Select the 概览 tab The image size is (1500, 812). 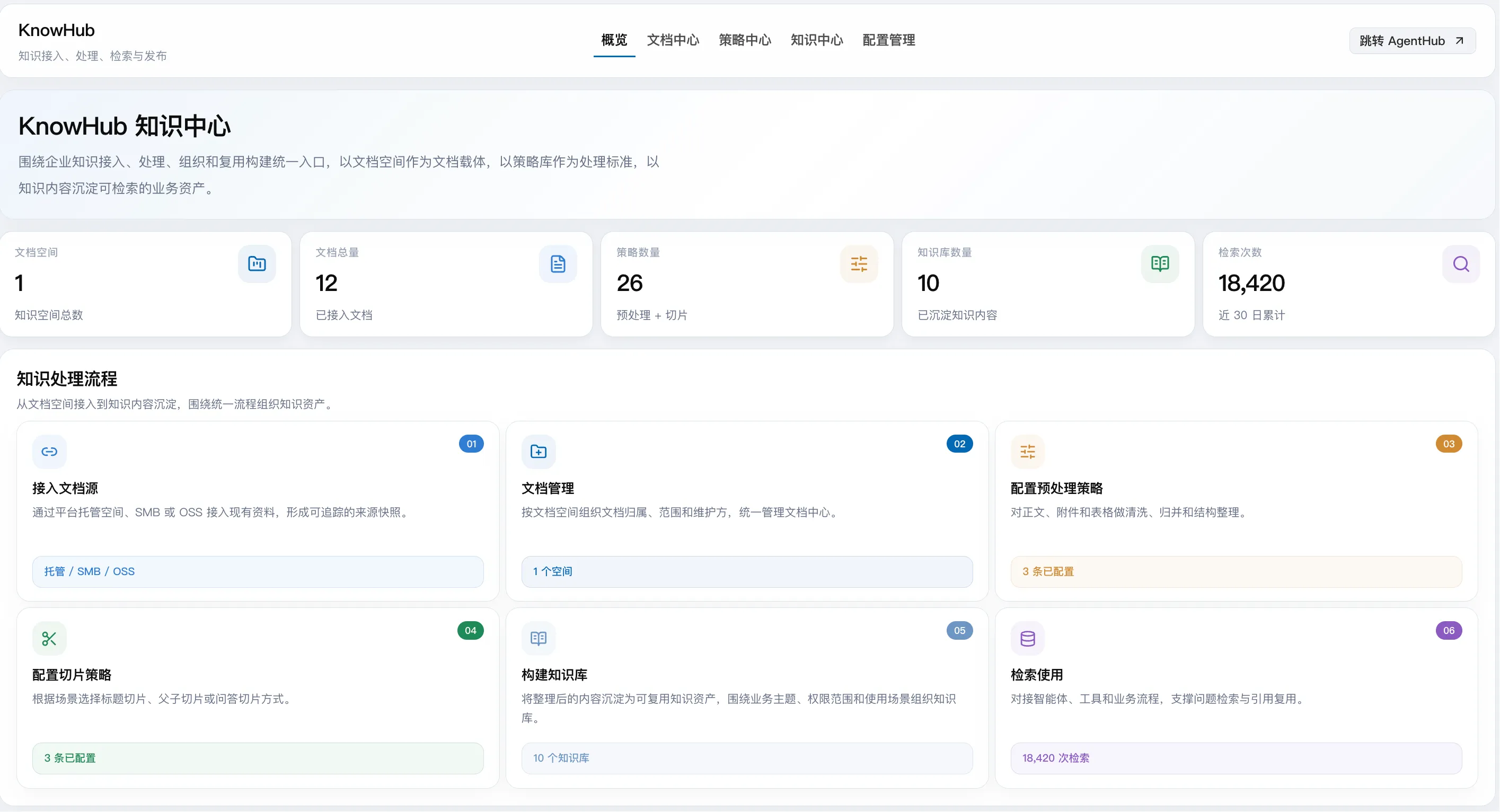(614, 40)
